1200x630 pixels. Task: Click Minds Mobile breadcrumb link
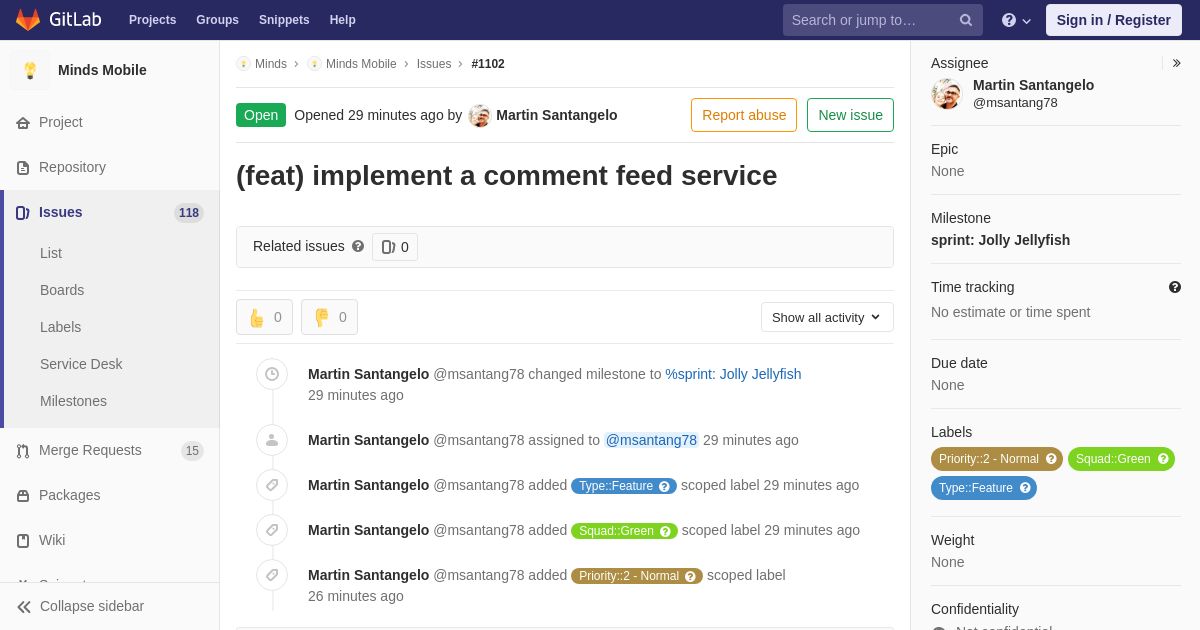coord(361,64)
